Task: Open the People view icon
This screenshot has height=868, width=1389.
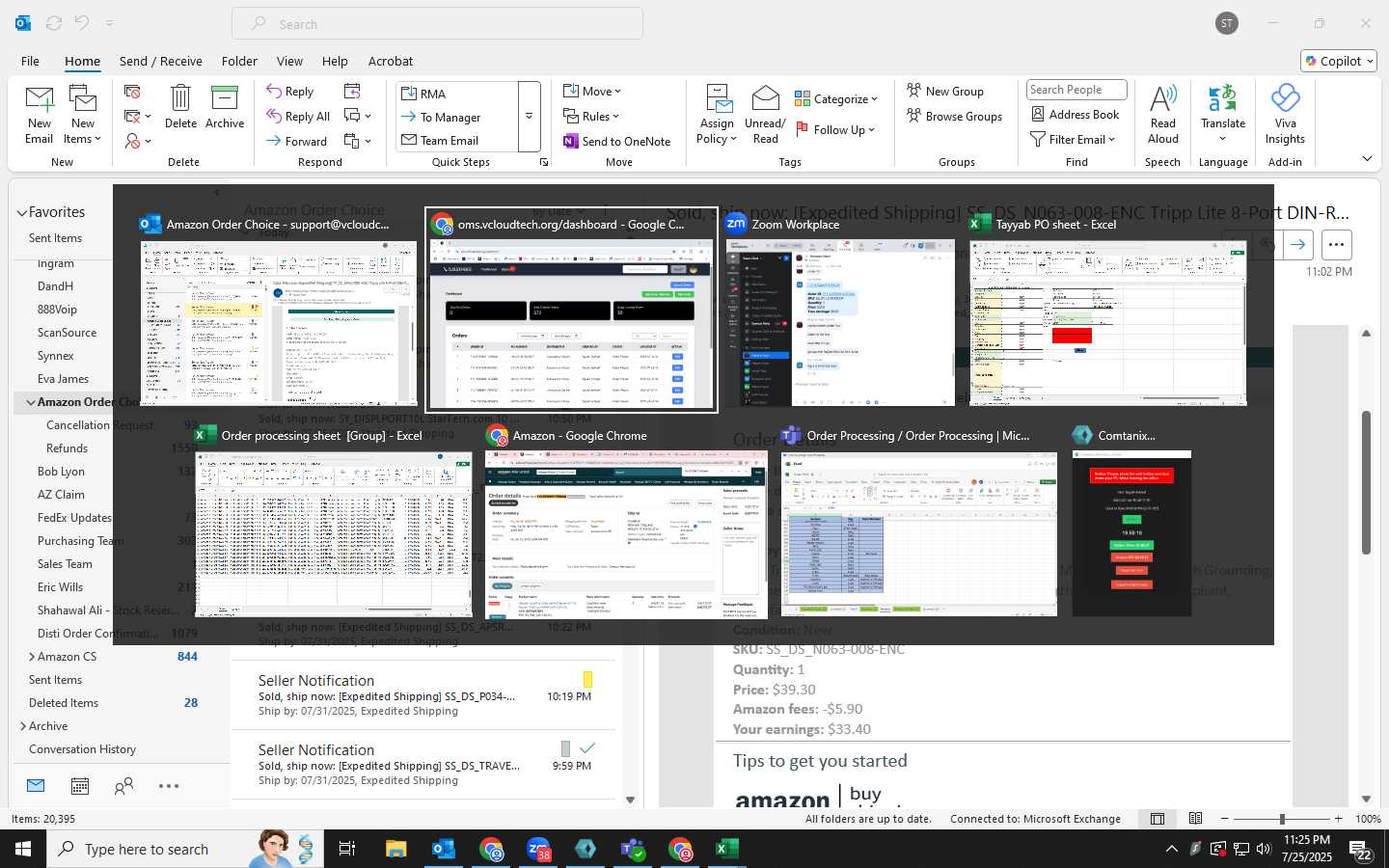Action: [x=123, y=786]
